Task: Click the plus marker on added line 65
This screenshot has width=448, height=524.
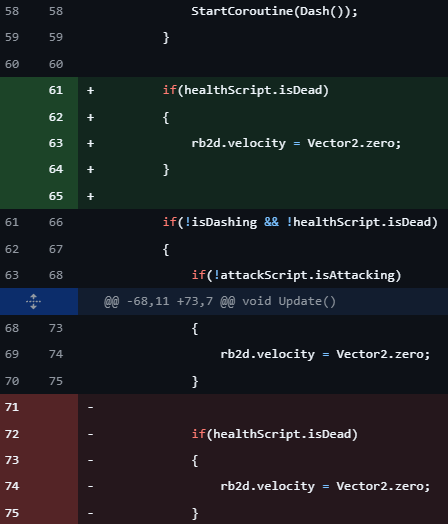Action: [x=90, y=196]
